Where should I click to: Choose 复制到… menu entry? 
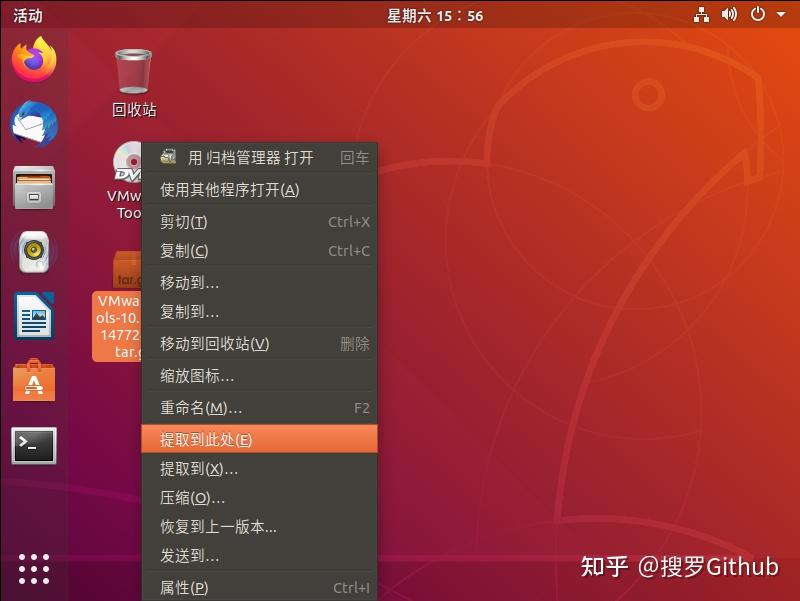(x=260, y=312)
